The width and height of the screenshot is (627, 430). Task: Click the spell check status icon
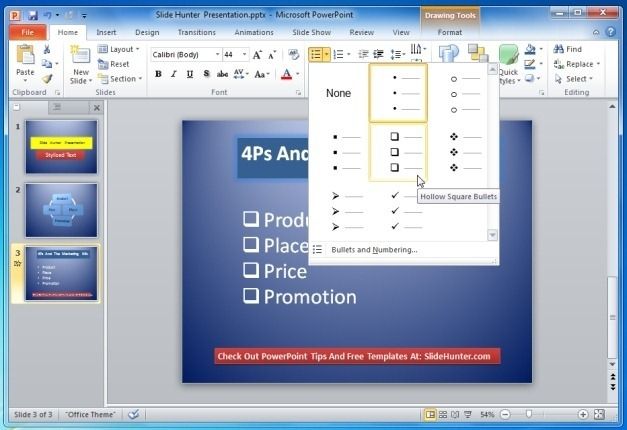[x=134, y=414]
